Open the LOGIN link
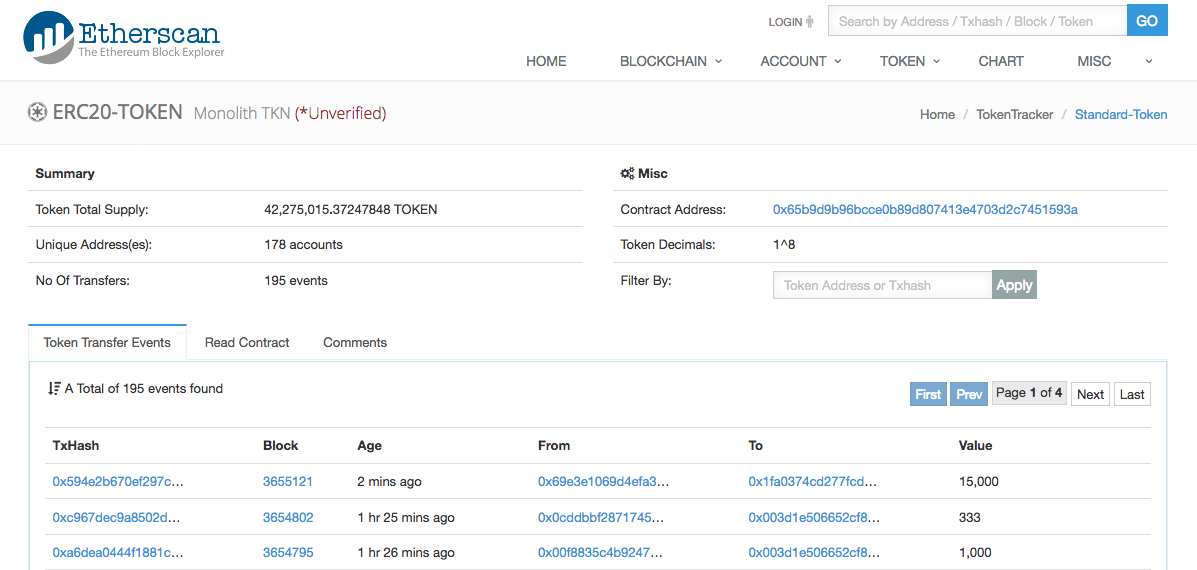The width and height of the screenshot is (1197, 570). point(785,22)
